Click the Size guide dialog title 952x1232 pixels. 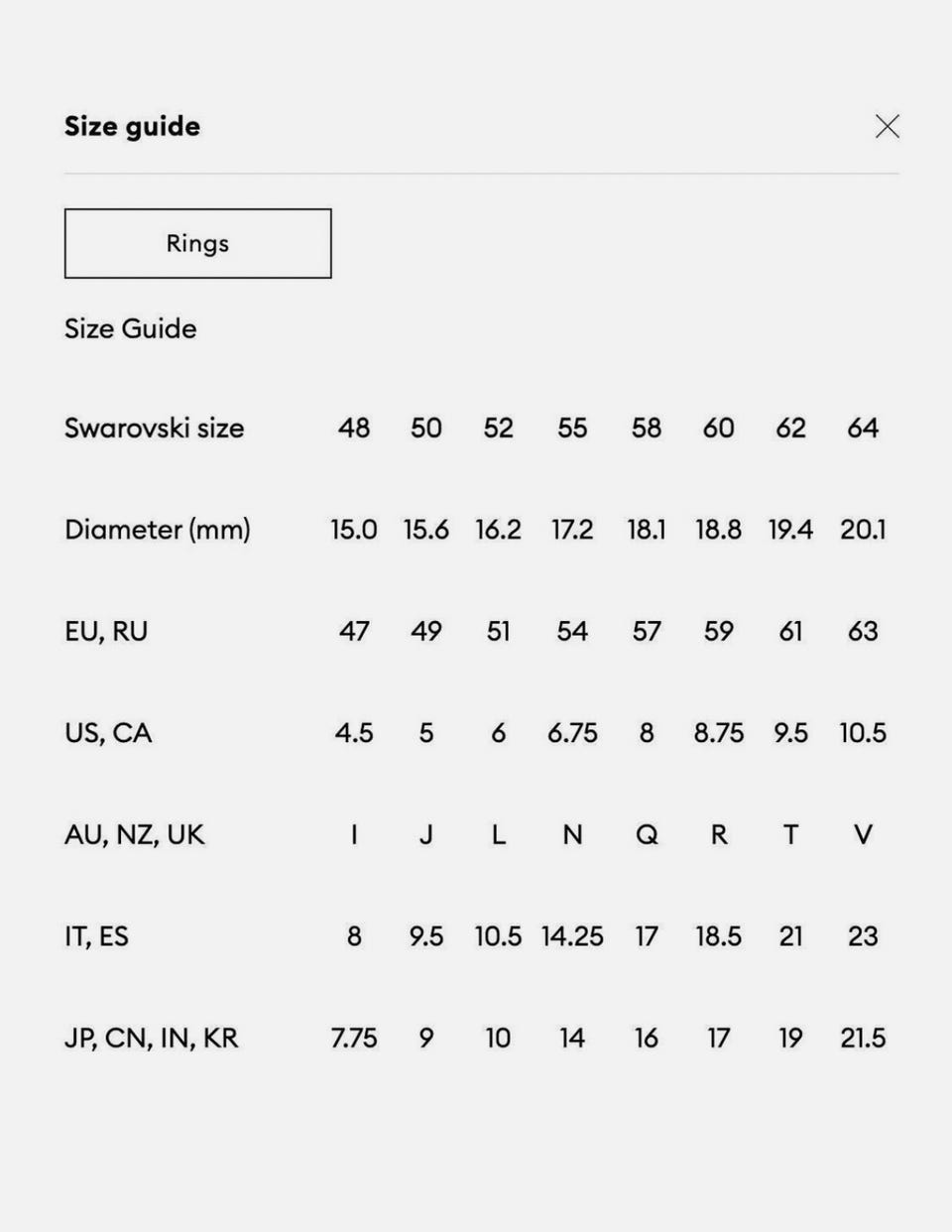[x=132, y=126]
